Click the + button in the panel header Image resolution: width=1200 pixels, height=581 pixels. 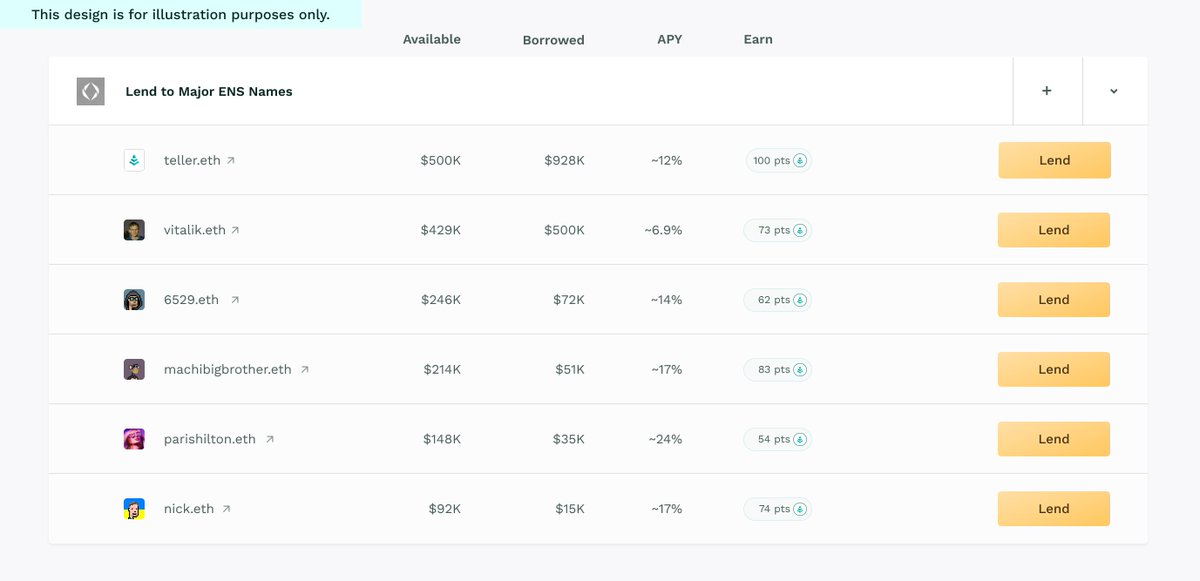tap(1047, 91)
